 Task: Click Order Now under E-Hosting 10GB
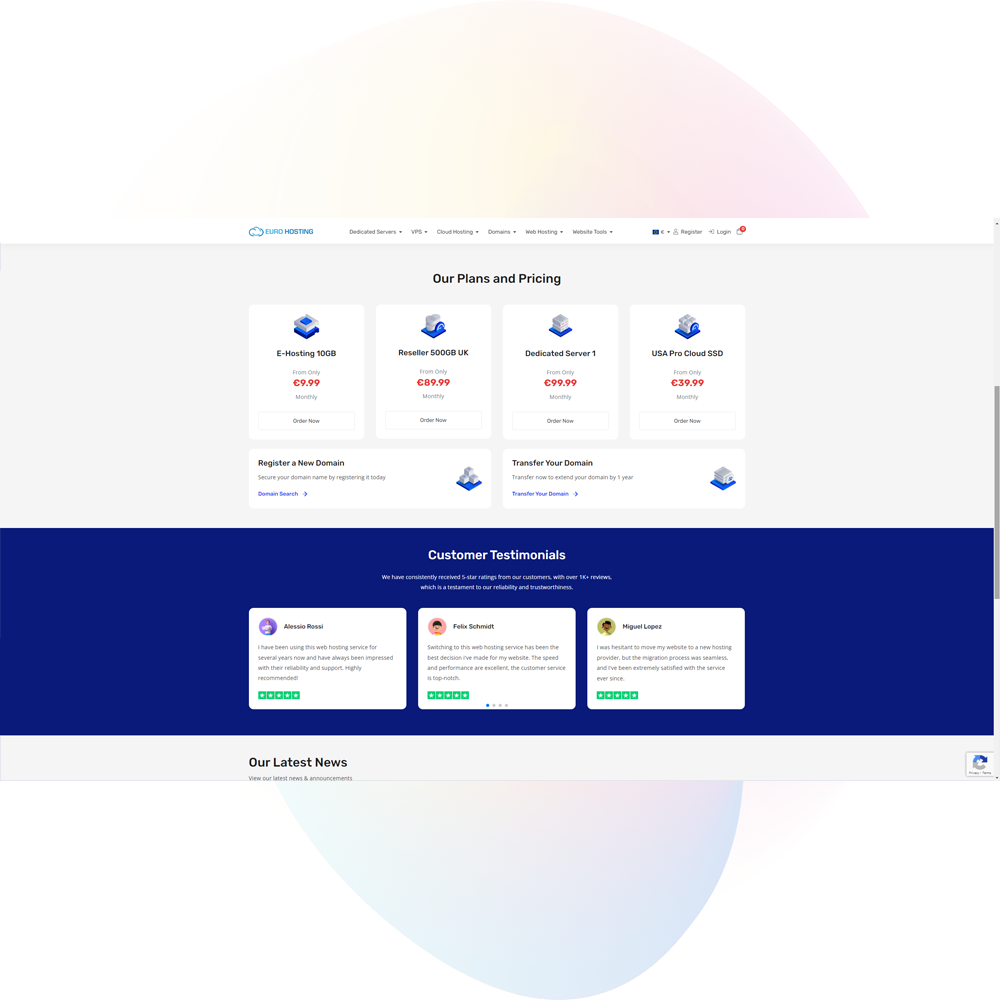[306, 420]
